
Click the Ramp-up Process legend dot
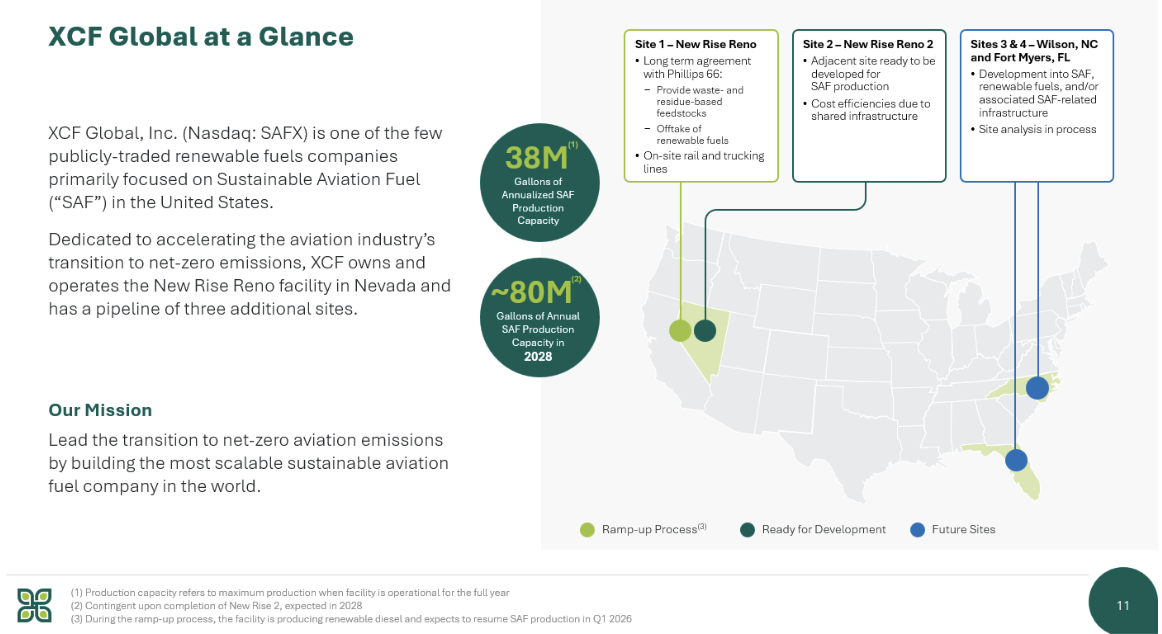(x=587, y=529)
